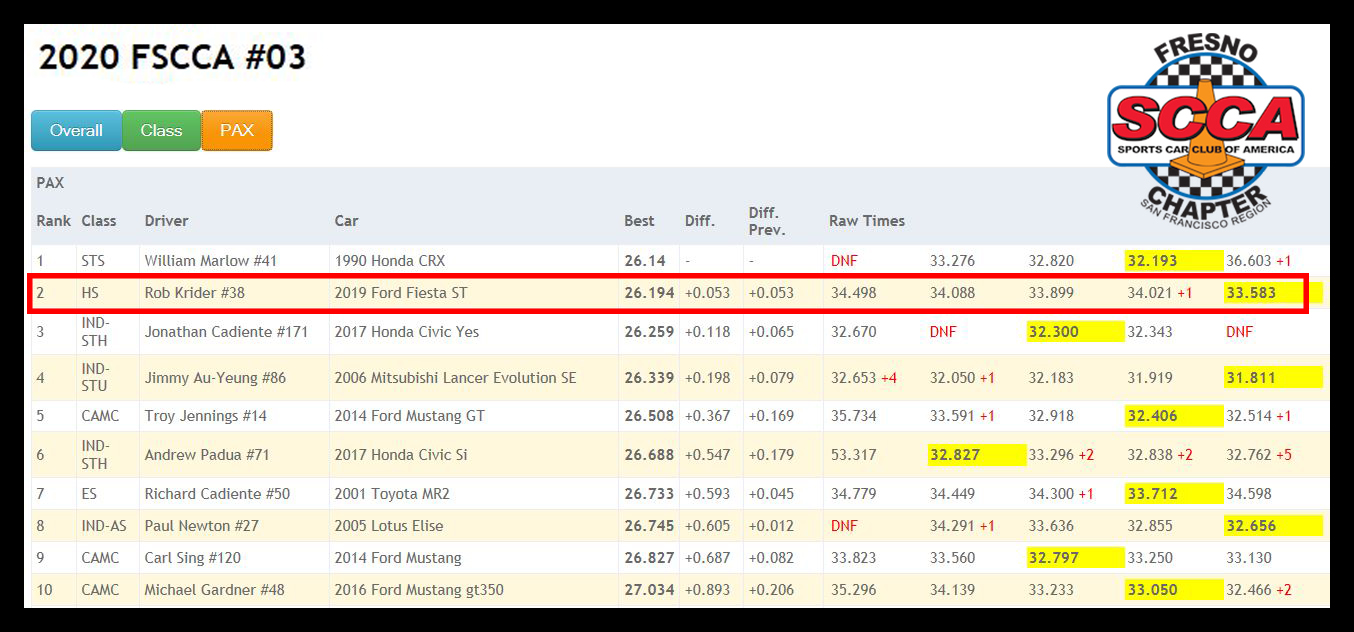Click the ES class cell
This screenshot has width=1354, height=632.
(90, 493)
